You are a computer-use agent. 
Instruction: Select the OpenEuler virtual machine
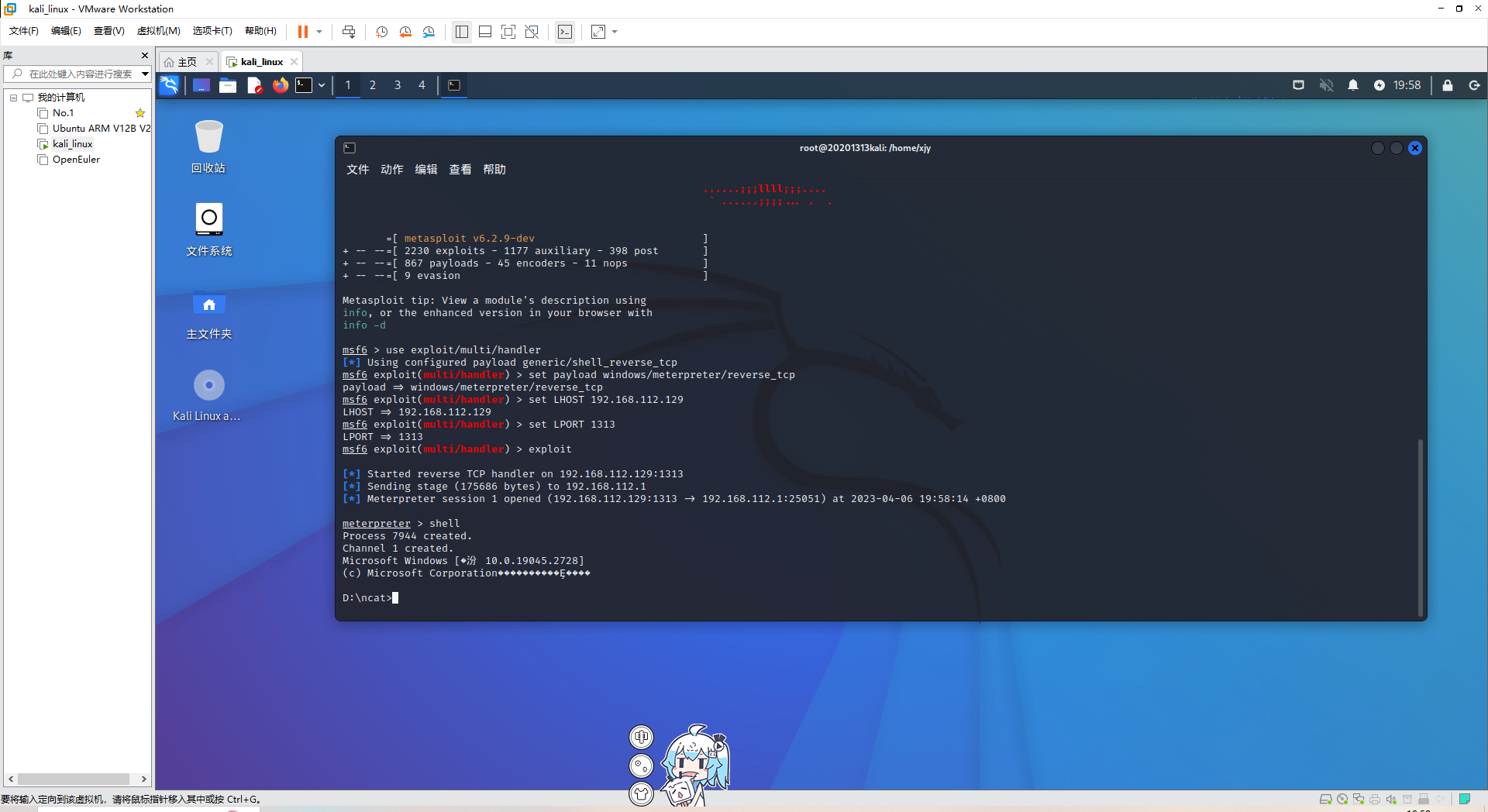coord(76,160)
